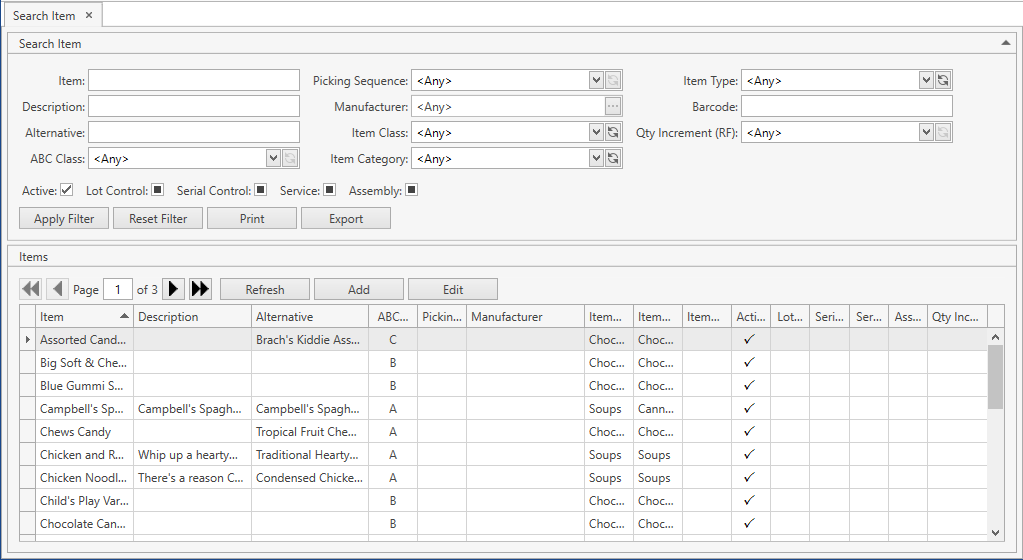Open the Item Type dropdown
This screenshot has width=1023, height=560.
[926, 80]
